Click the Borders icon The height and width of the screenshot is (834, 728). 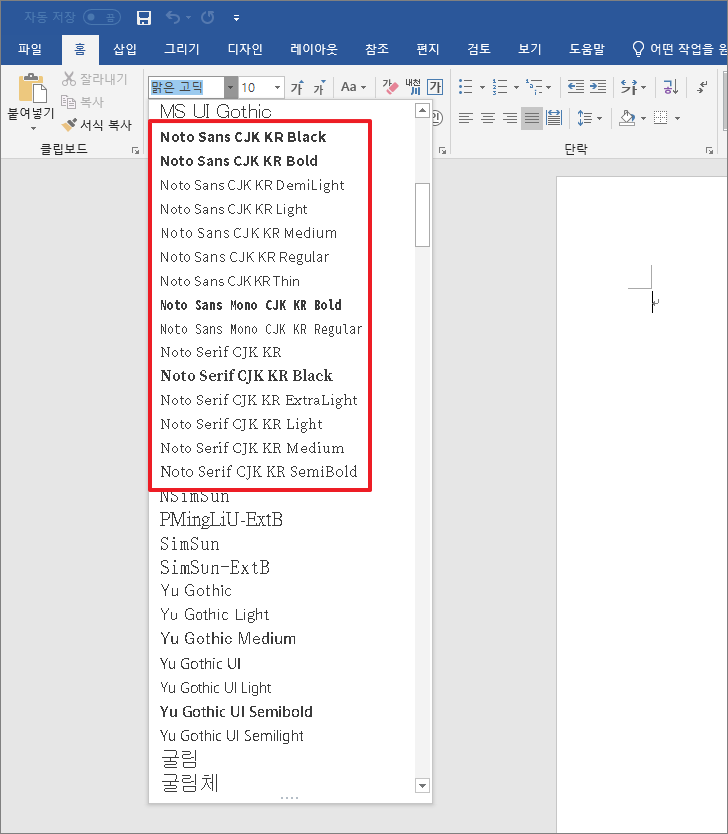tap(660, 118)
